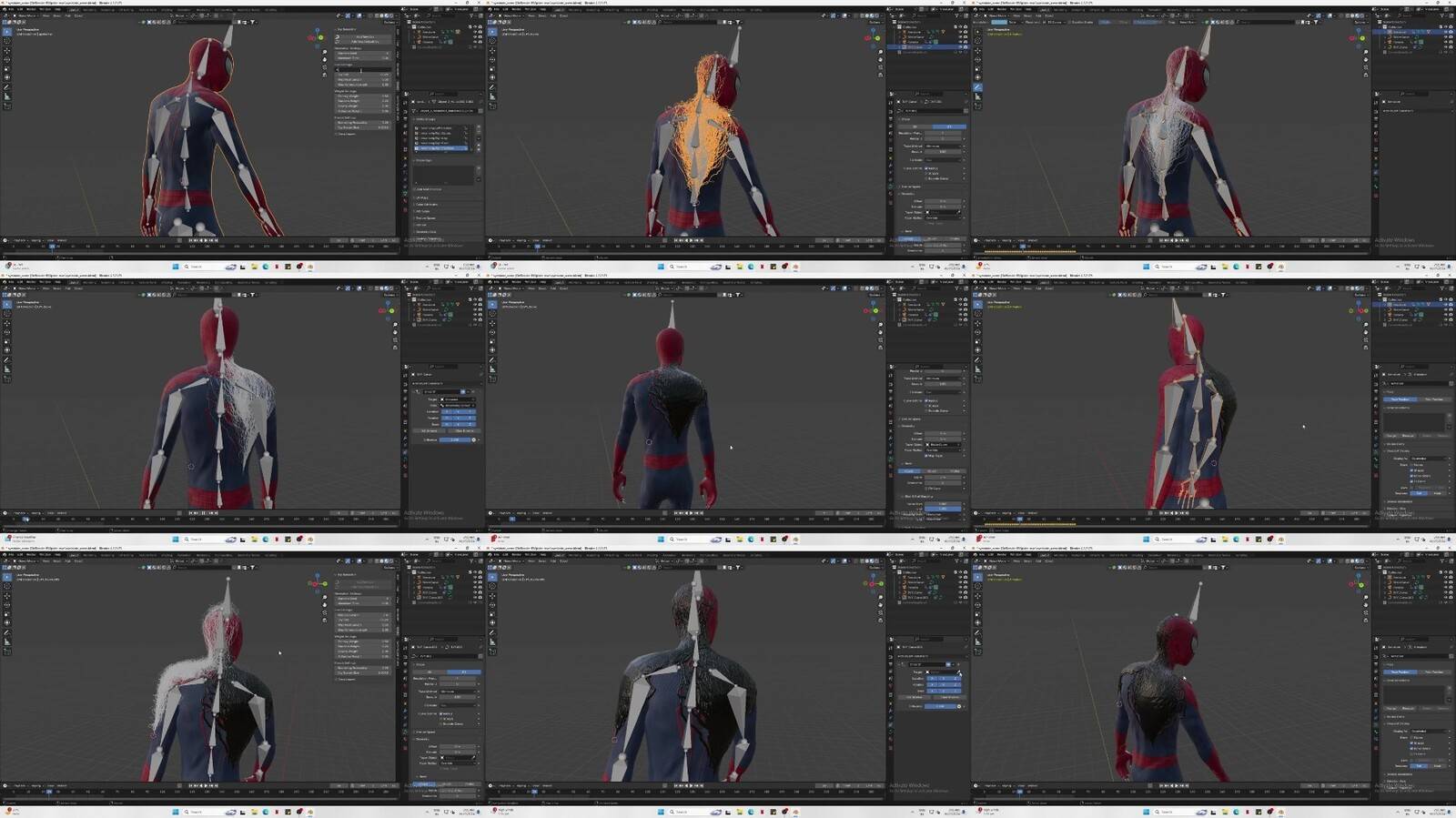Enable rendered shading in top-center window header
The image size is (1456, 818).
point(877,15)
